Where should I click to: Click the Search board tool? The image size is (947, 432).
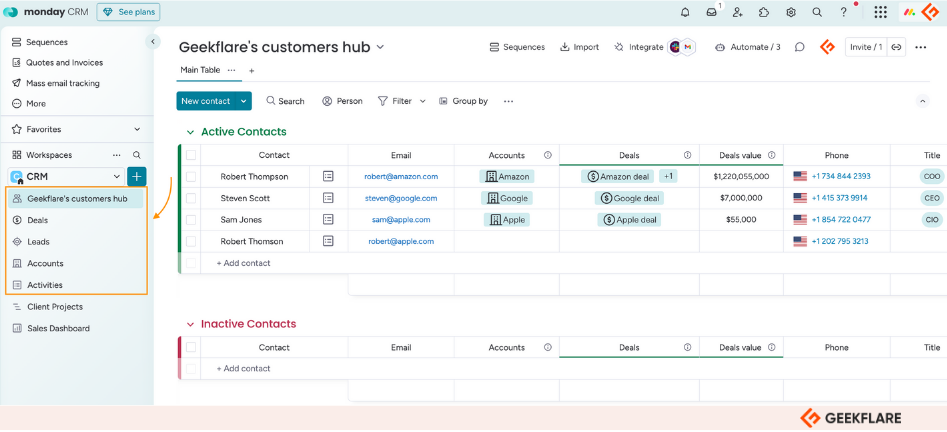click(x=285, y=102)
